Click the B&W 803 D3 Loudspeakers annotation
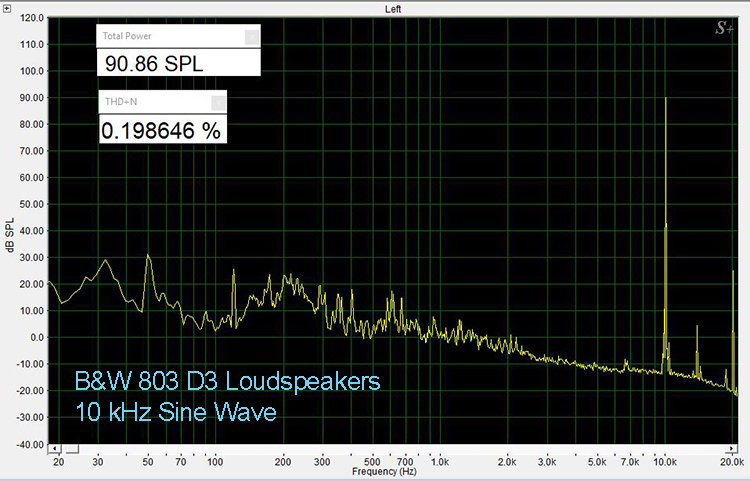 [228, 381]
